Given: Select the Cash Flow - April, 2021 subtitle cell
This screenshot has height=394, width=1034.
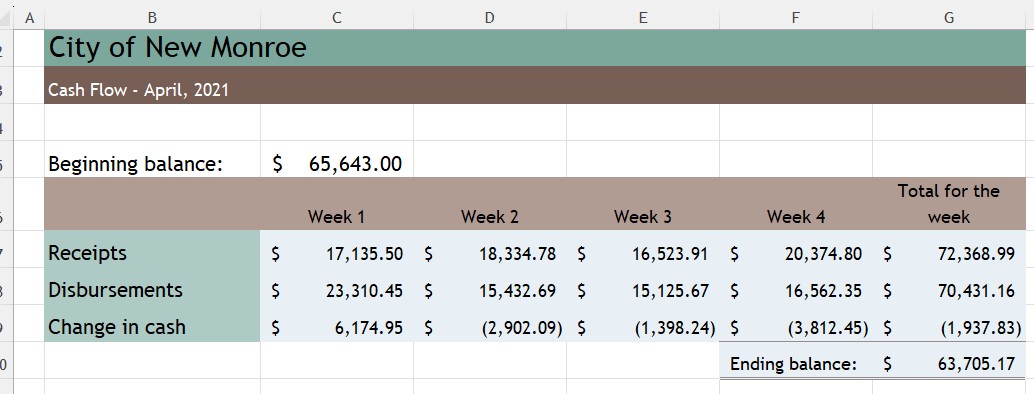Looking at the screenshot, I should (x=535, y=85).
